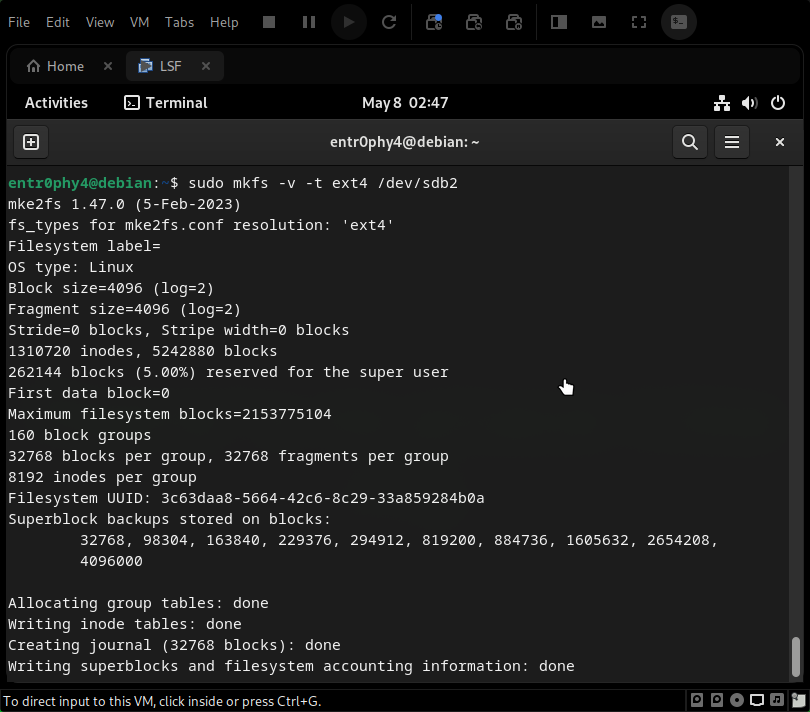Toggle the VMware sidebar panel icon
Image resolution: width=810 pixels, height=712 pixels.
(558, 22)
